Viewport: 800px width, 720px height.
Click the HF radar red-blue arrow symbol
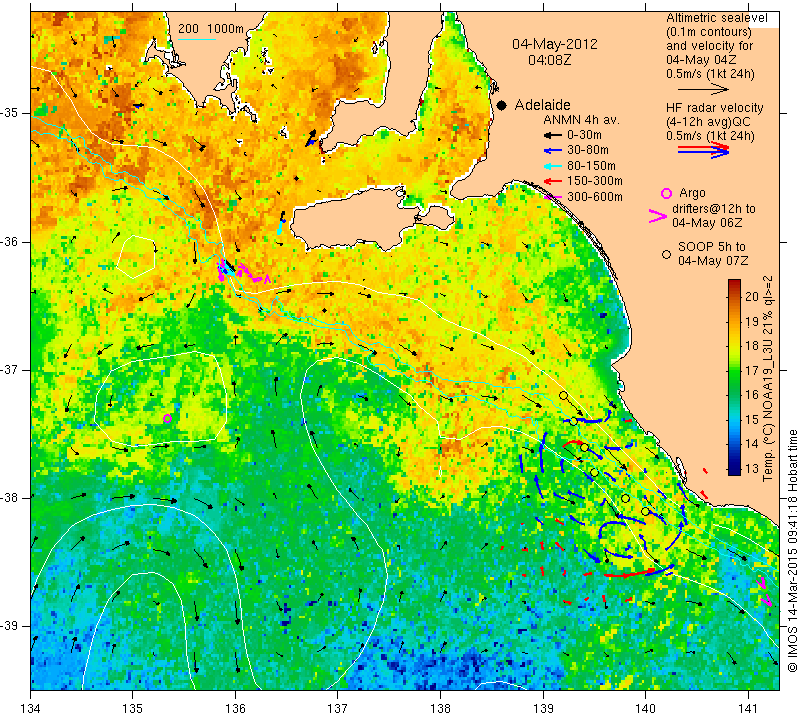click(703, 150)
